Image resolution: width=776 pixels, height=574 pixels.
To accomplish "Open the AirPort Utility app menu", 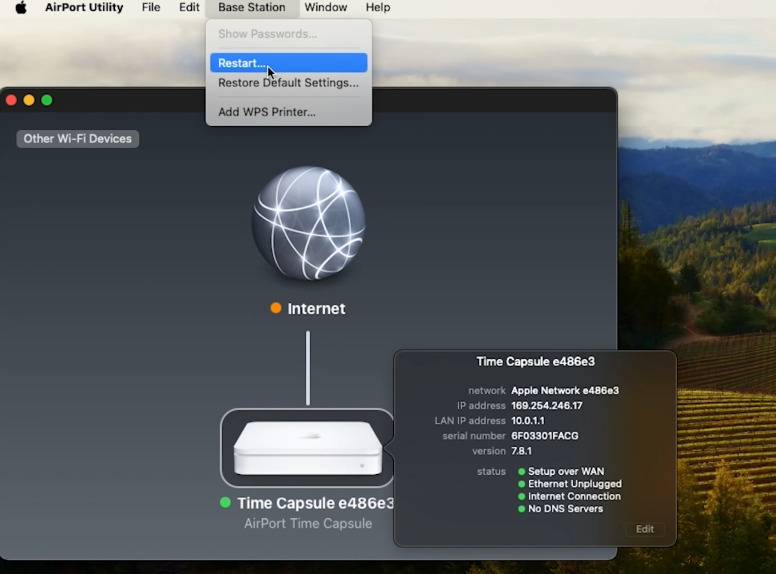I will (x=84, y=7).
